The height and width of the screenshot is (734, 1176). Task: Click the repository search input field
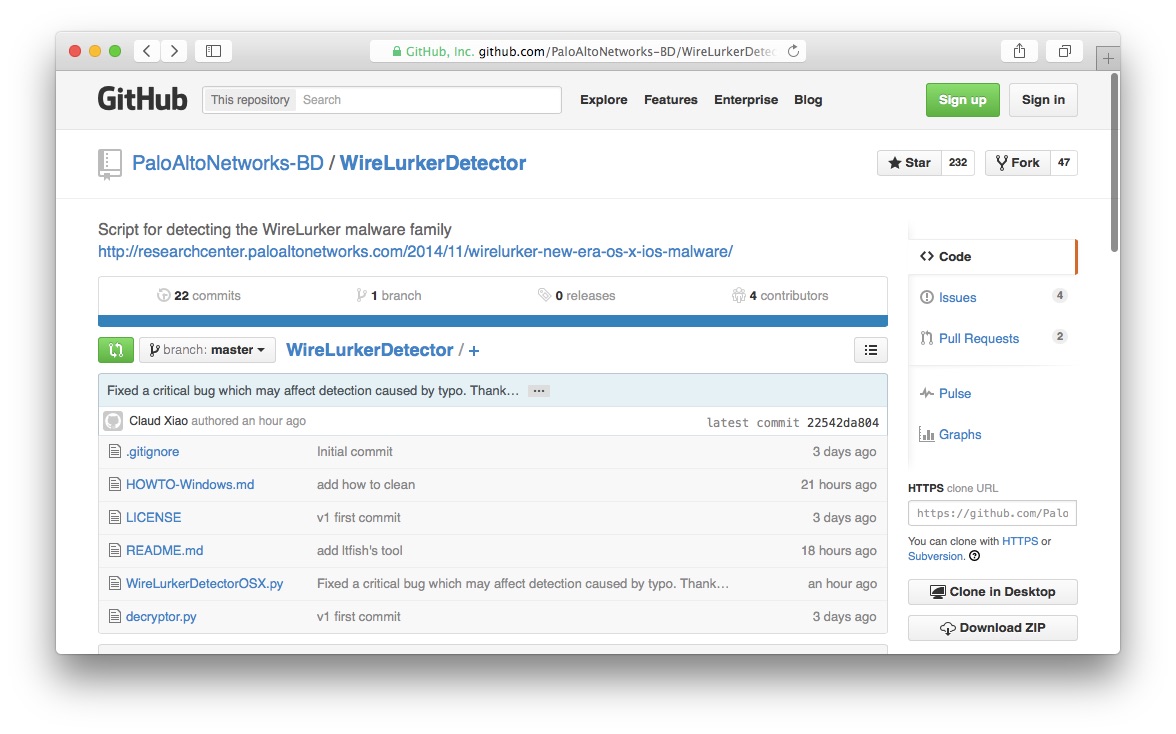click(428, 100)
